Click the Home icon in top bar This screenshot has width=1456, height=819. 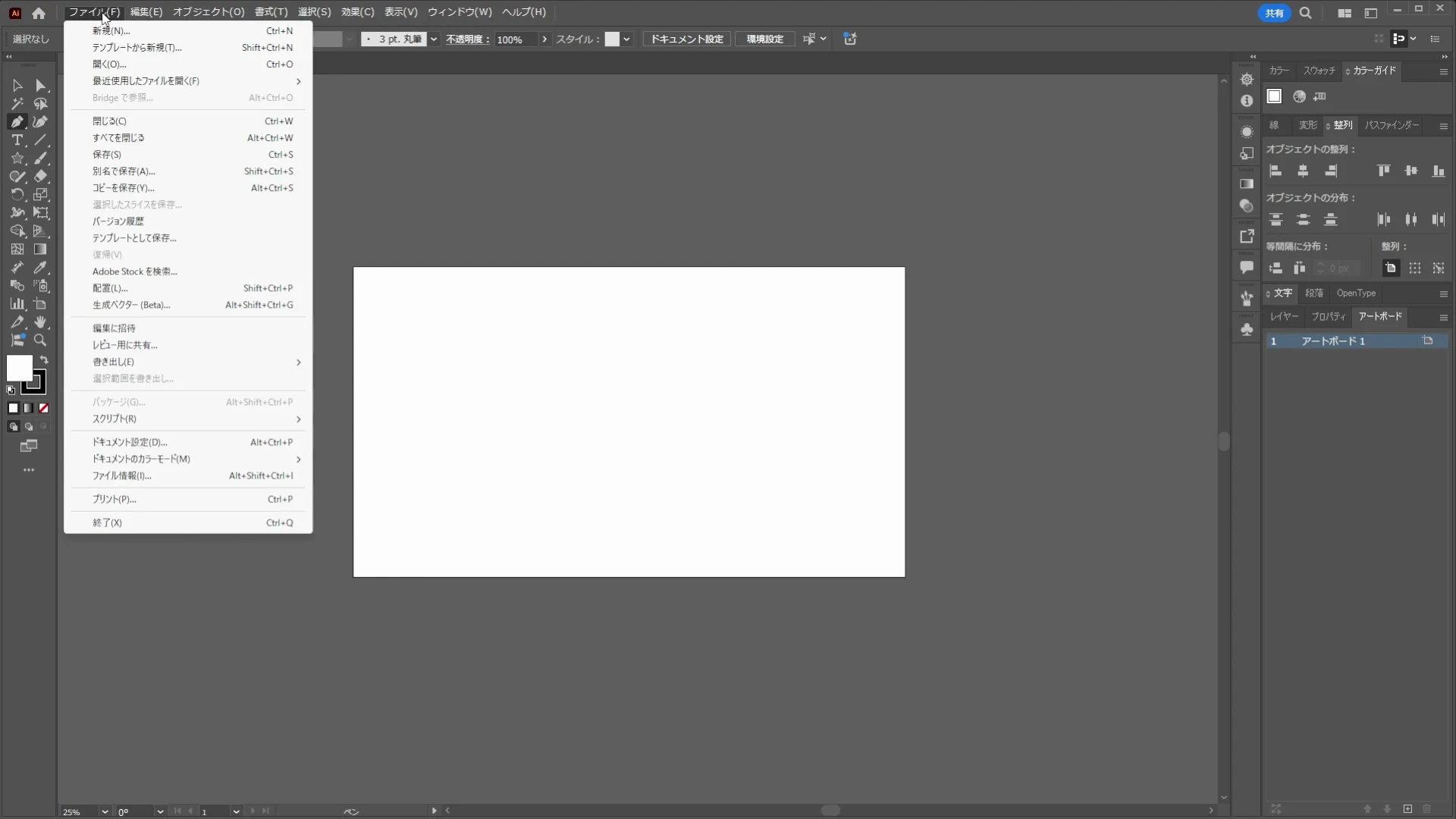tap(39, 13)
